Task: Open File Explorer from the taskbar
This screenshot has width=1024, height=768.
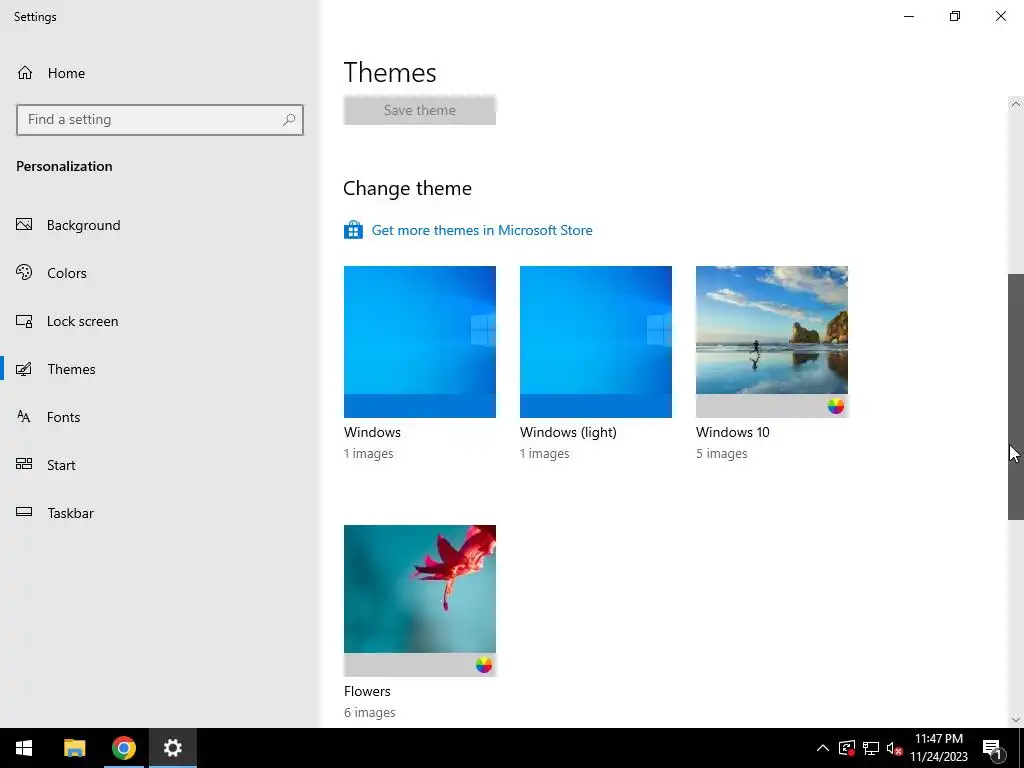Action: pos(74,748)
